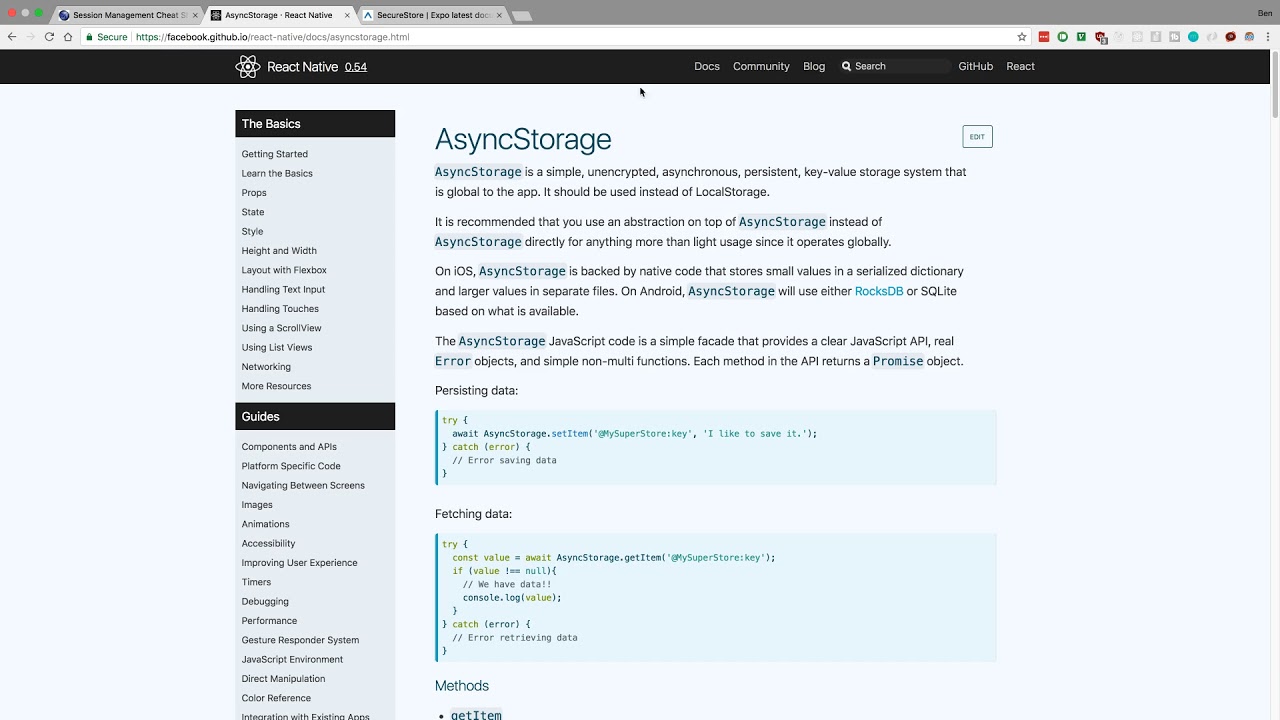The width and height of the screenshot is (1280, 720).
Task: Open the Style sidebar link
Action: [252, 231]
